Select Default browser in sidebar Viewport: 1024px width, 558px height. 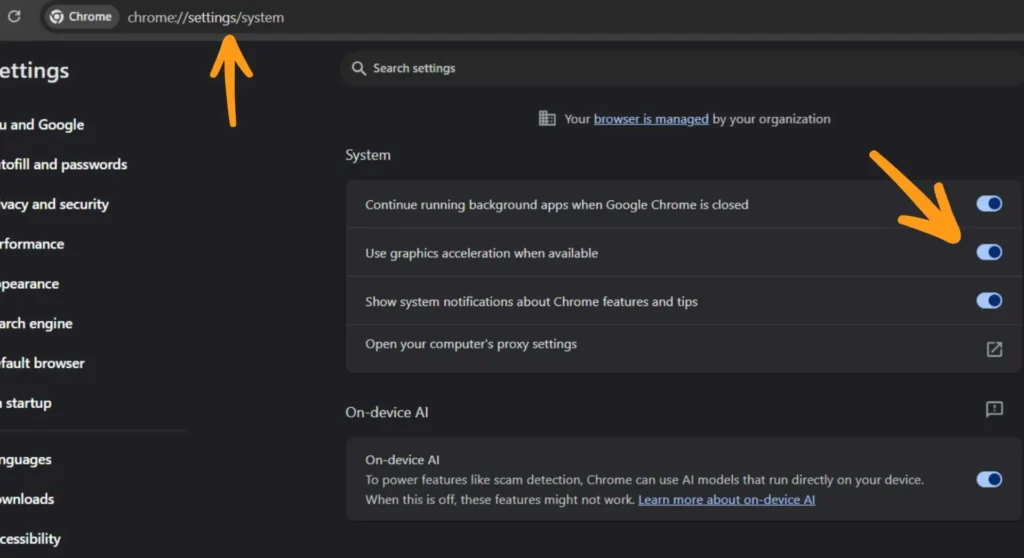[42, 363]
